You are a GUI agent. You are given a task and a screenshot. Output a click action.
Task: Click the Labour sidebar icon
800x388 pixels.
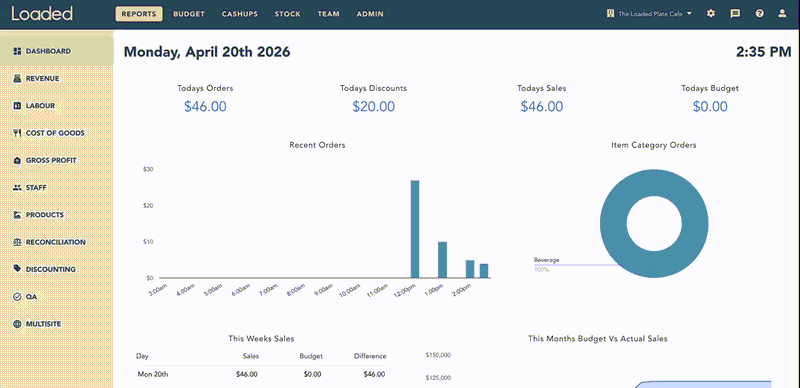17,106
